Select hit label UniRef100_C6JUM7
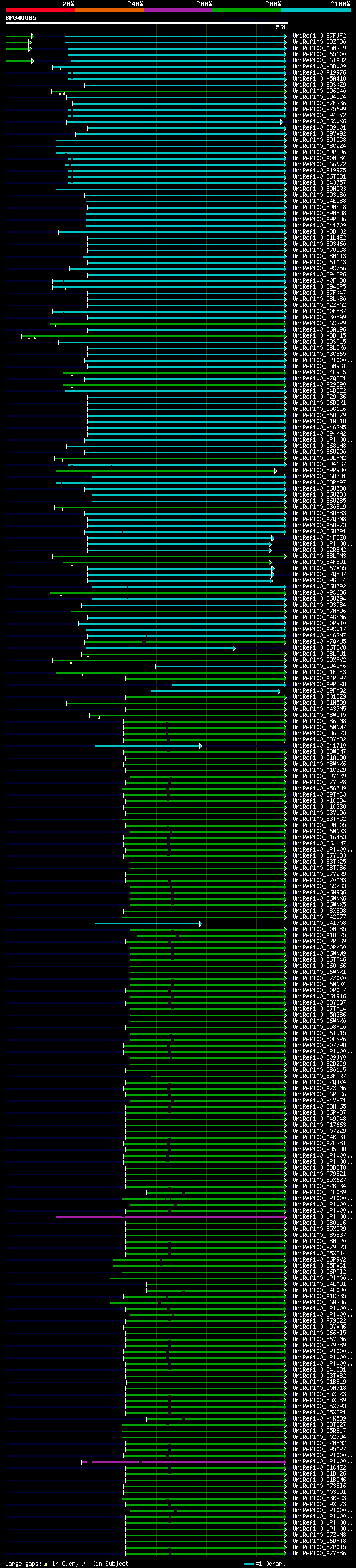 point(319,844)
